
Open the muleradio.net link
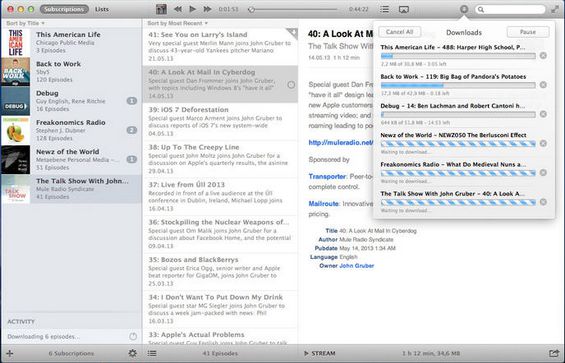click(x=340, y=142)
